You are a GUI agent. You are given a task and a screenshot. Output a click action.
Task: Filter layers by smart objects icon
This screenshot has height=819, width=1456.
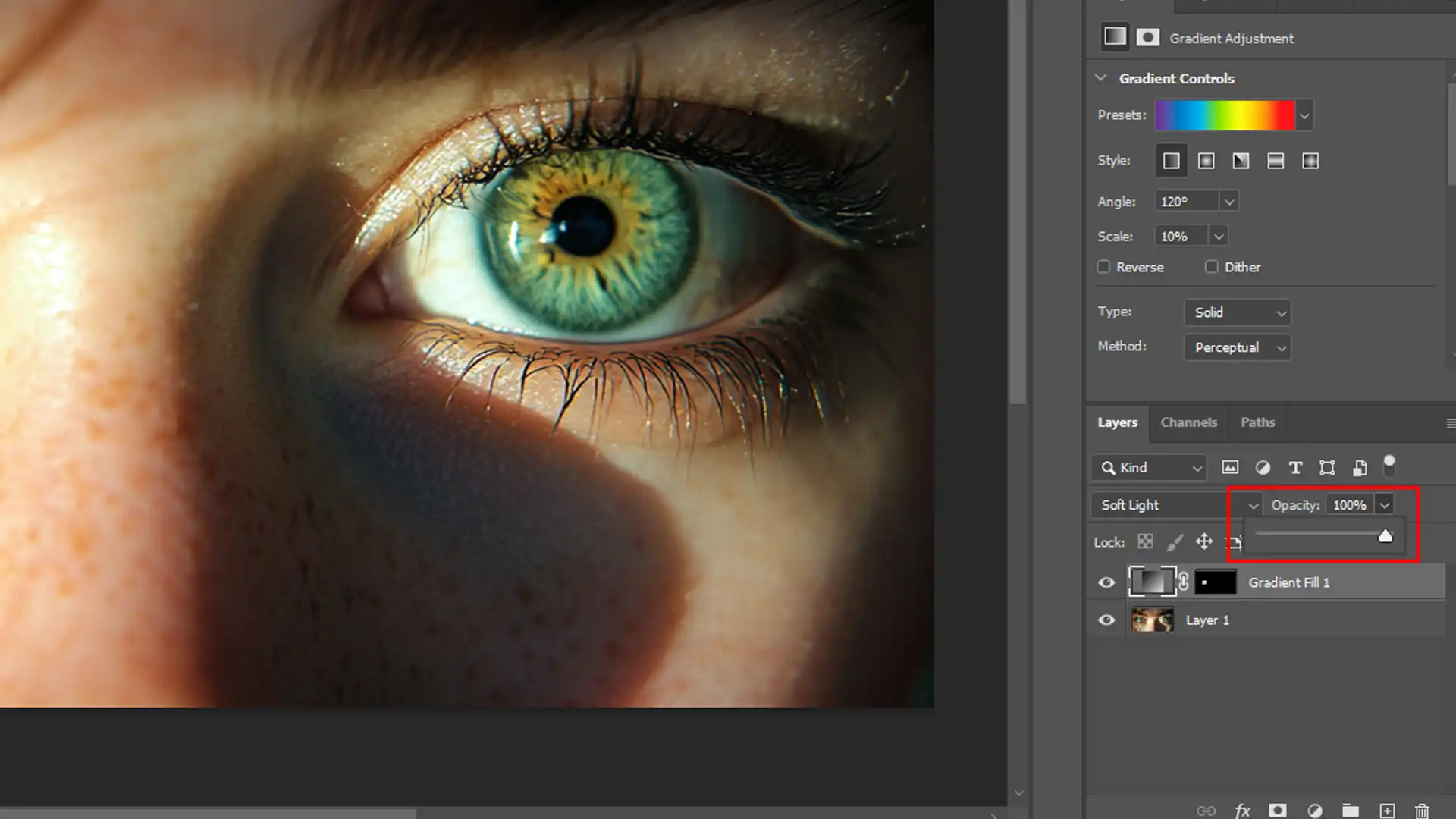pyautogui.click(x=1360, y=467)
